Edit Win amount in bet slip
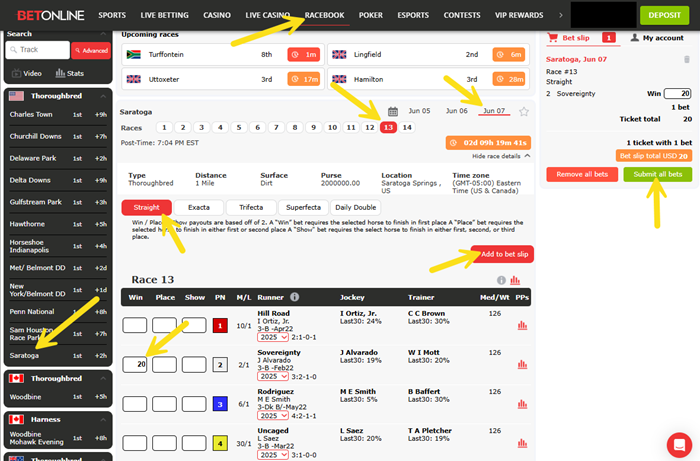 click(678, 93)
